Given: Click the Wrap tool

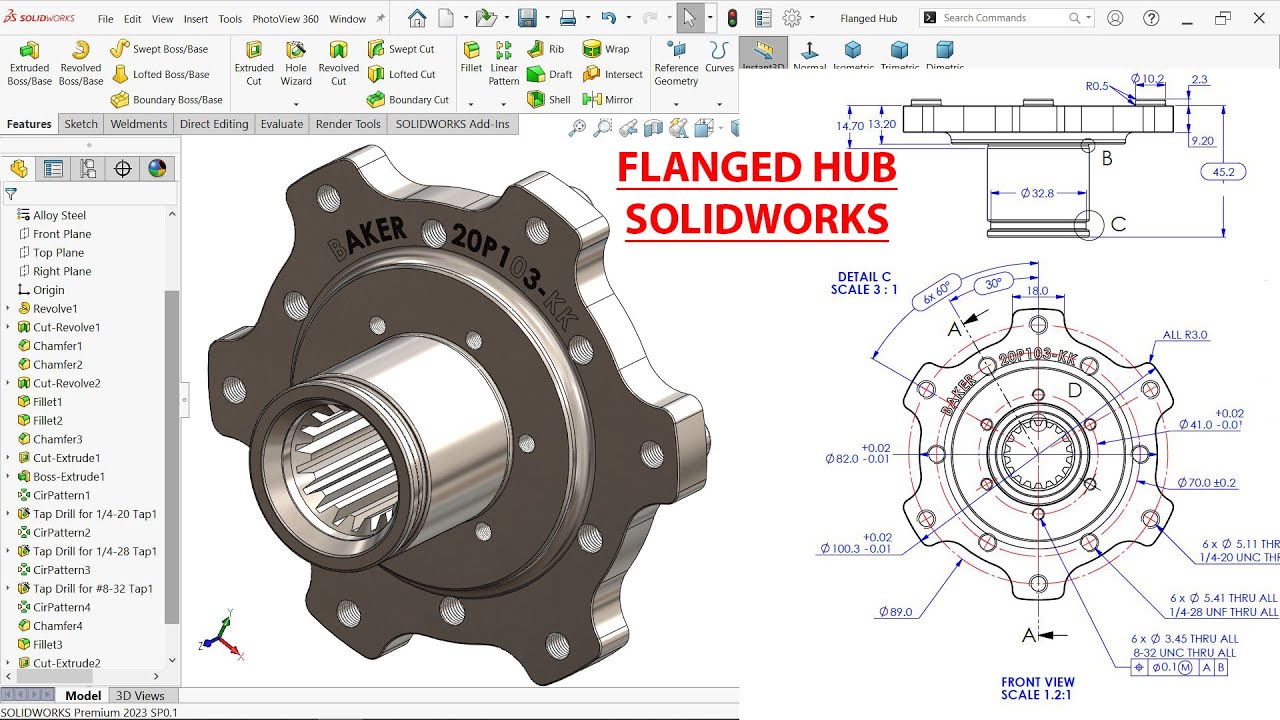Looking at the screenshot, I should pos(606,48).
